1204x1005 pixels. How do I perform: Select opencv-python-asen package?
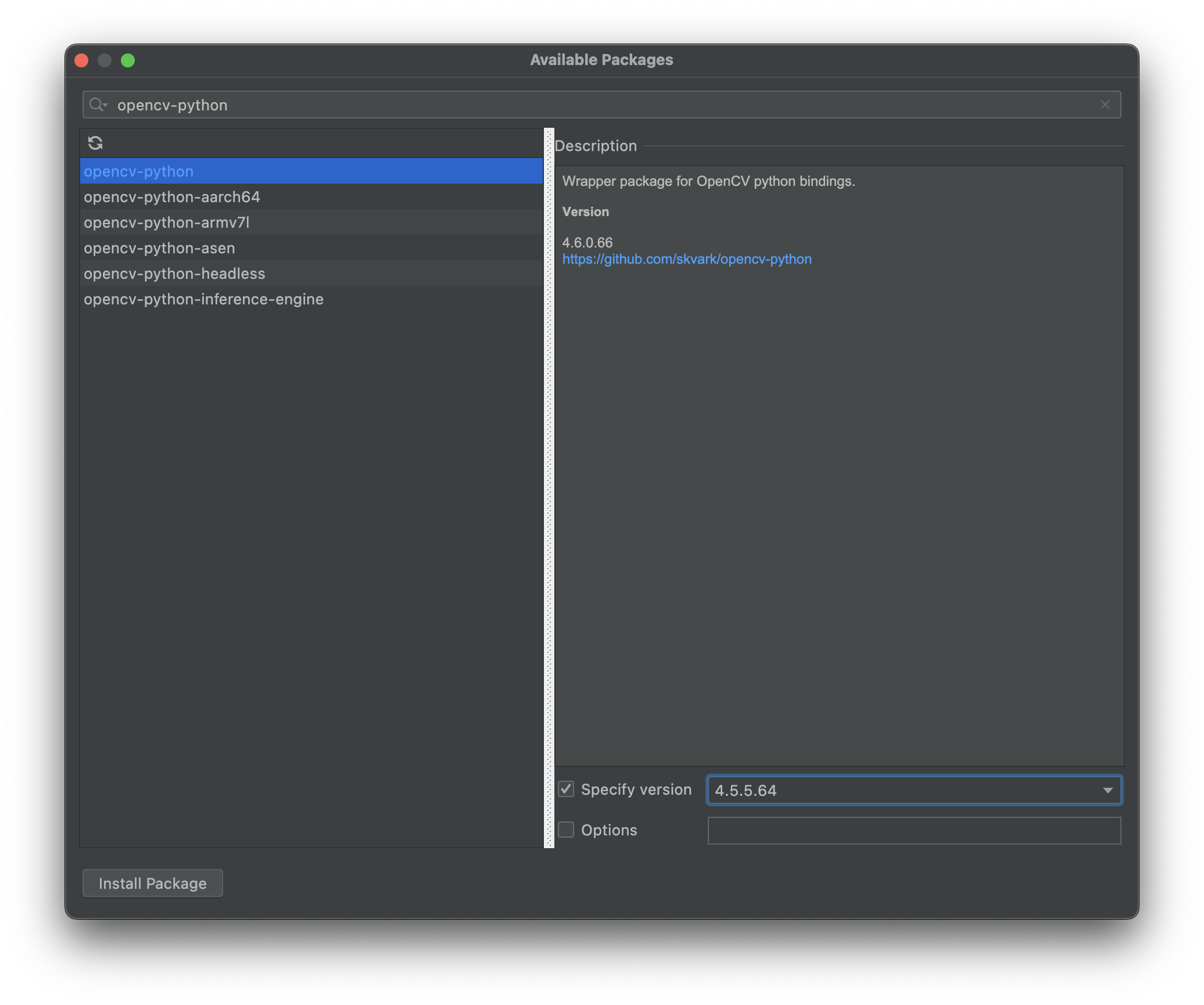pyautogui.click(x=159, y=248)
